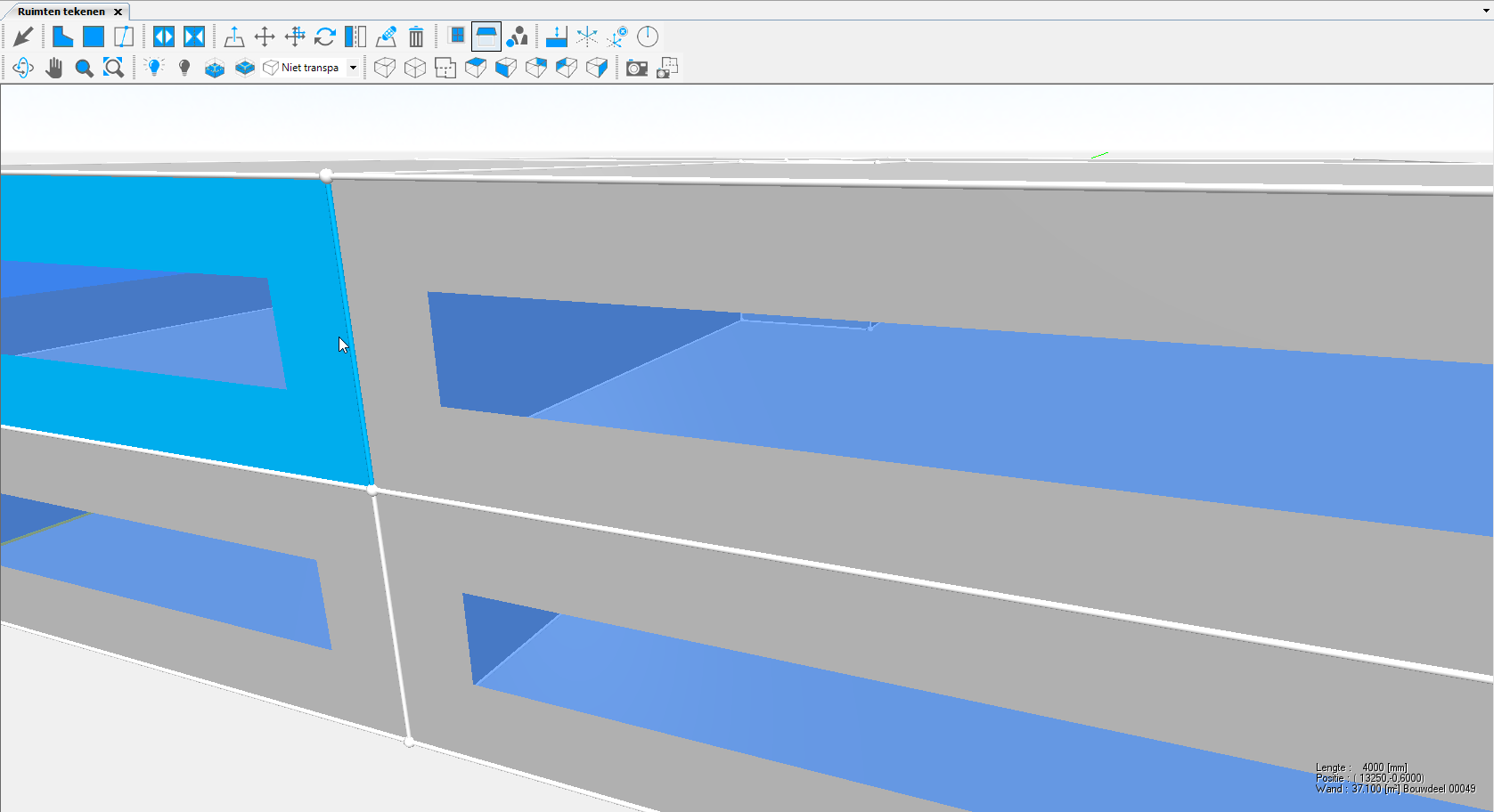Toggle the roof display button

(486, 37)
